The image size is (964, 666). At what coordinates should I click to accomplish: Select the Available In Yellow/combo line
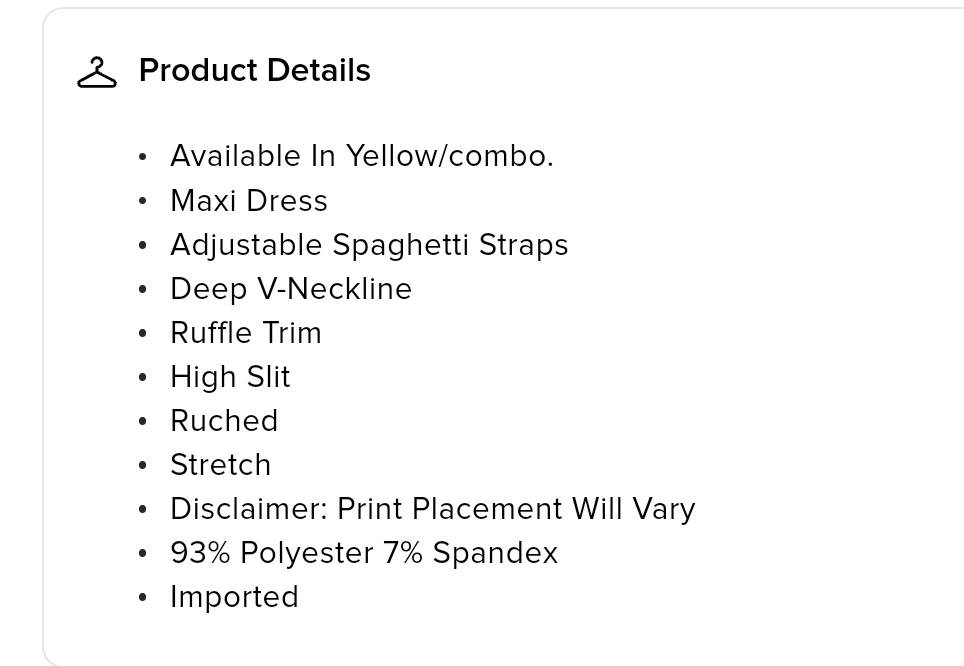[x=362, y=156]
